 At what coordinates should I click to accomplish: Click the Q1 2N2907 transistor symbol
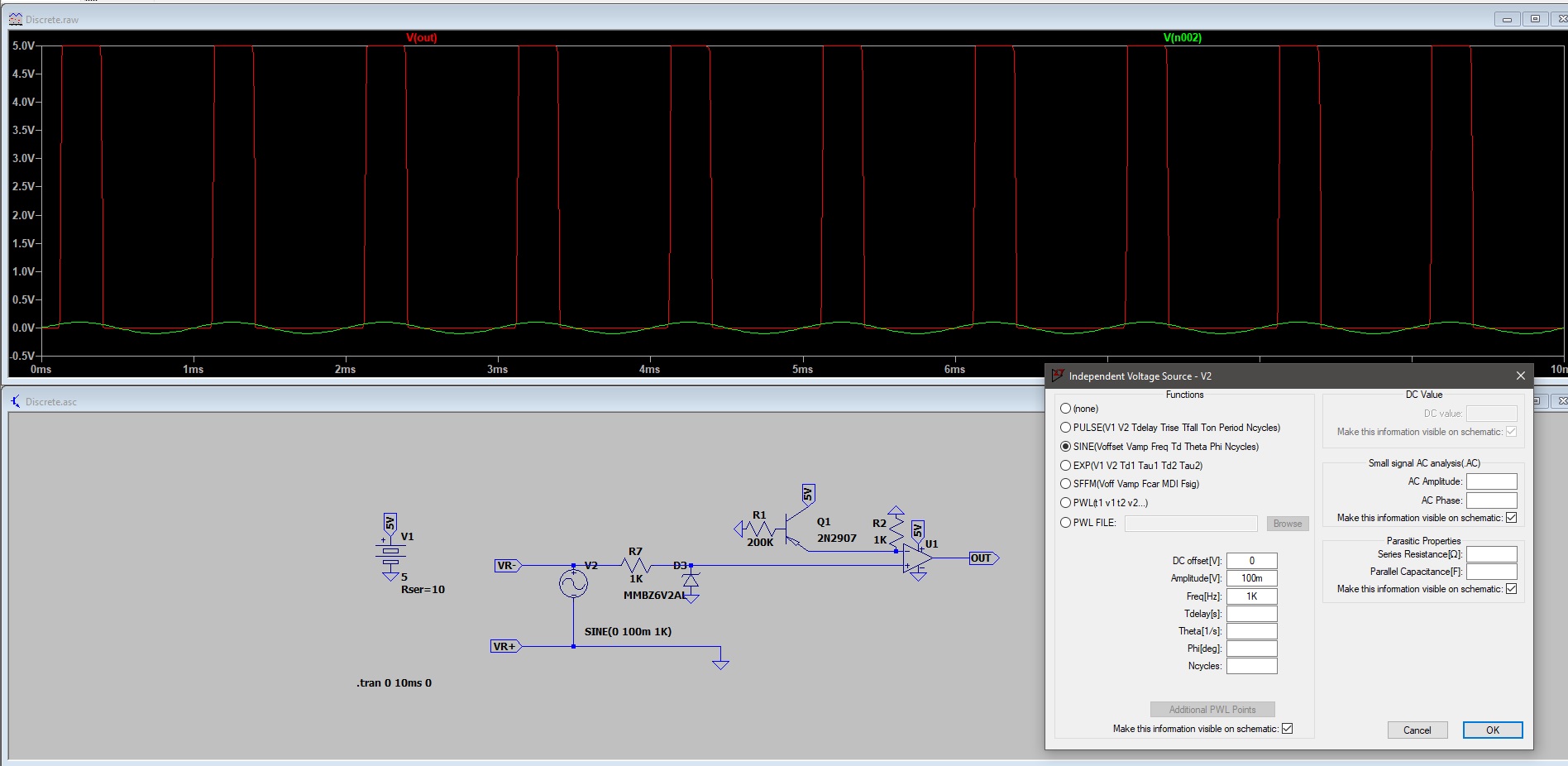(x=796, y=529)
